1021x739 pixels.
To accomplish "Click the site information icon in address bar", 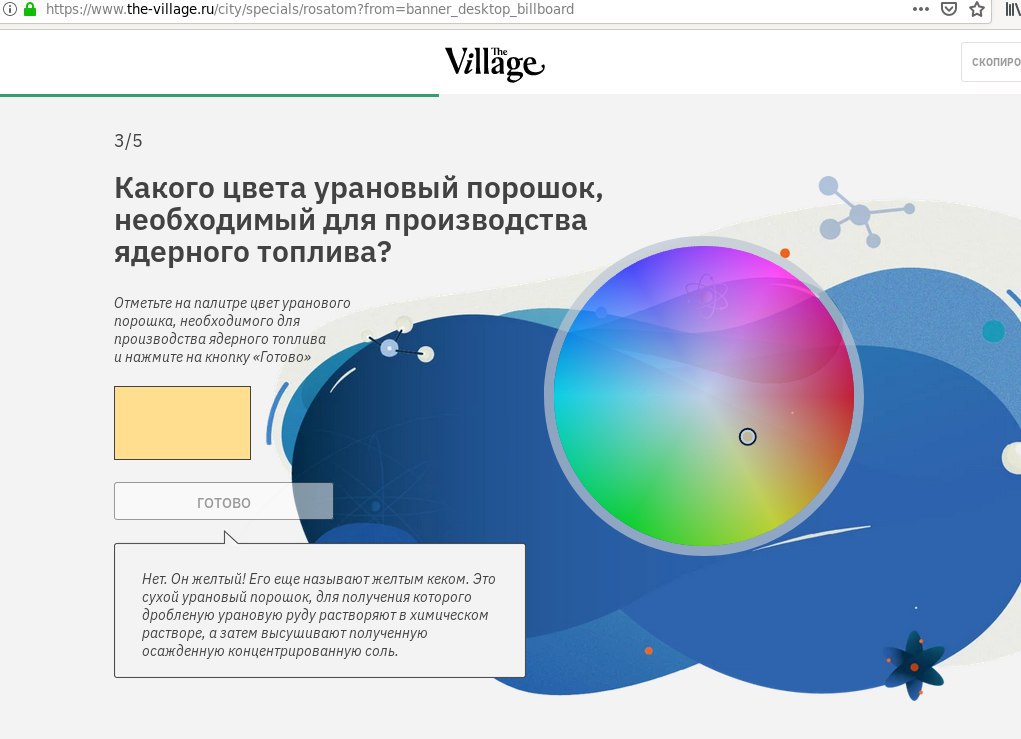I will click(9, 9).
